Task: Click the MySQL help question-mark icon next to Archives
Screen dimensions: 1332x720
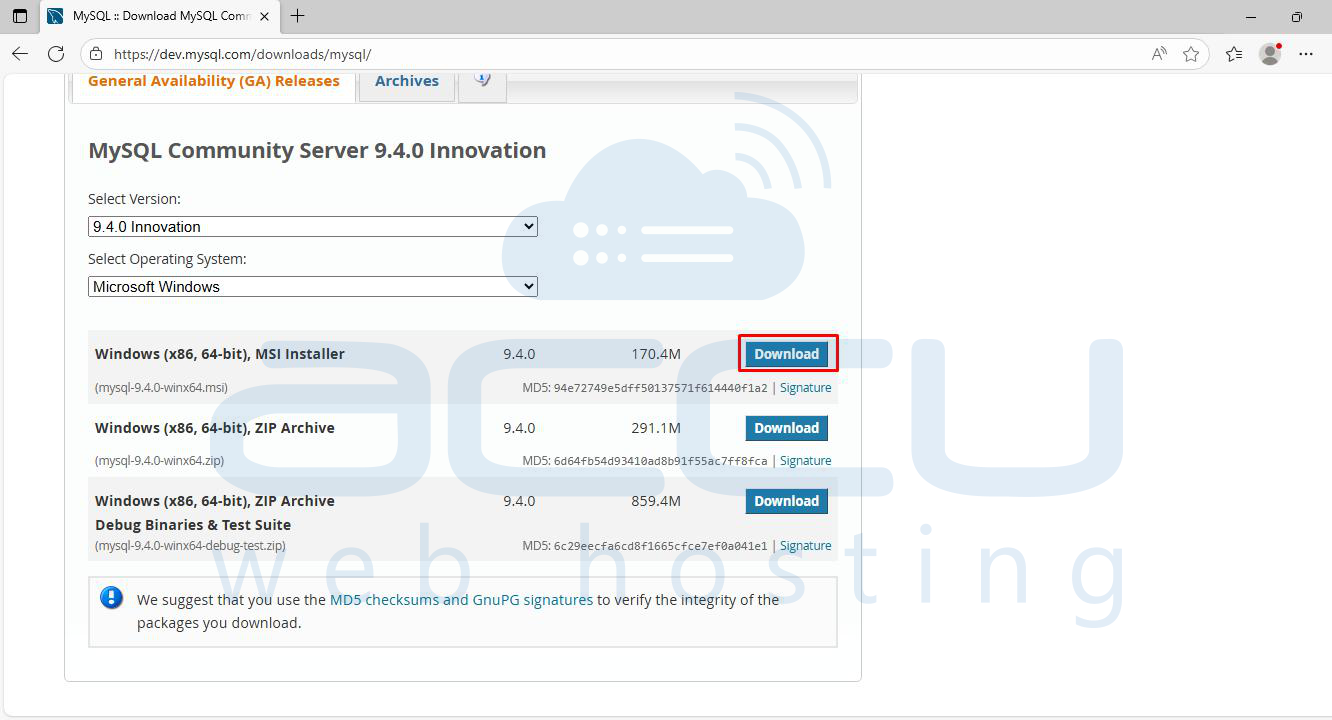Action: point(483,80)
